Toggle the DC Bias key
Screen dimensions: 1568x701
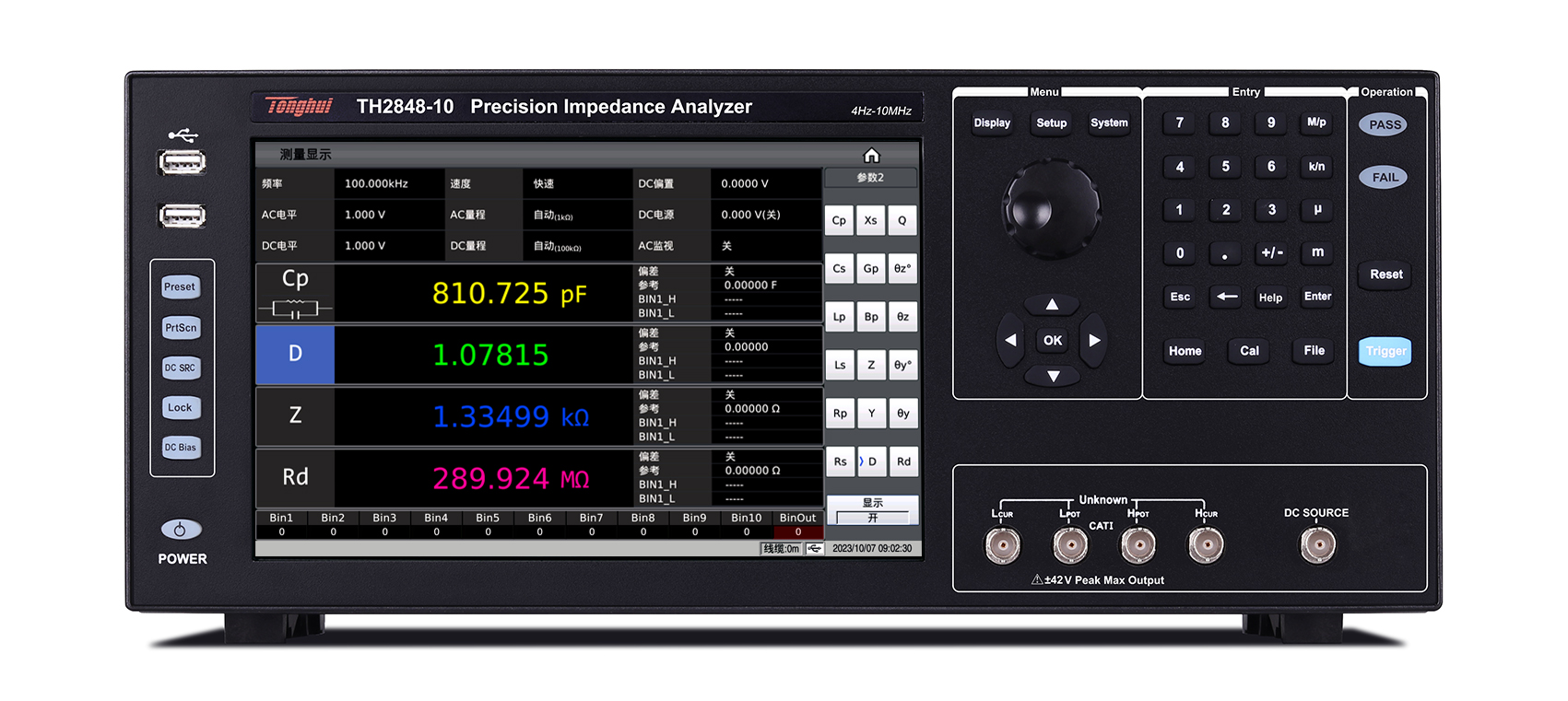(181, 448)
